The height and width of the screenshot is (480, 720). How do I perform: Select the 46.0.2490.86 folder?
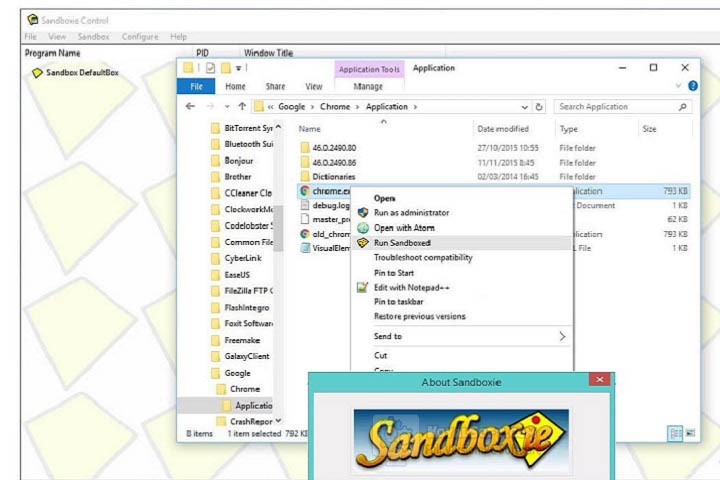334,163
